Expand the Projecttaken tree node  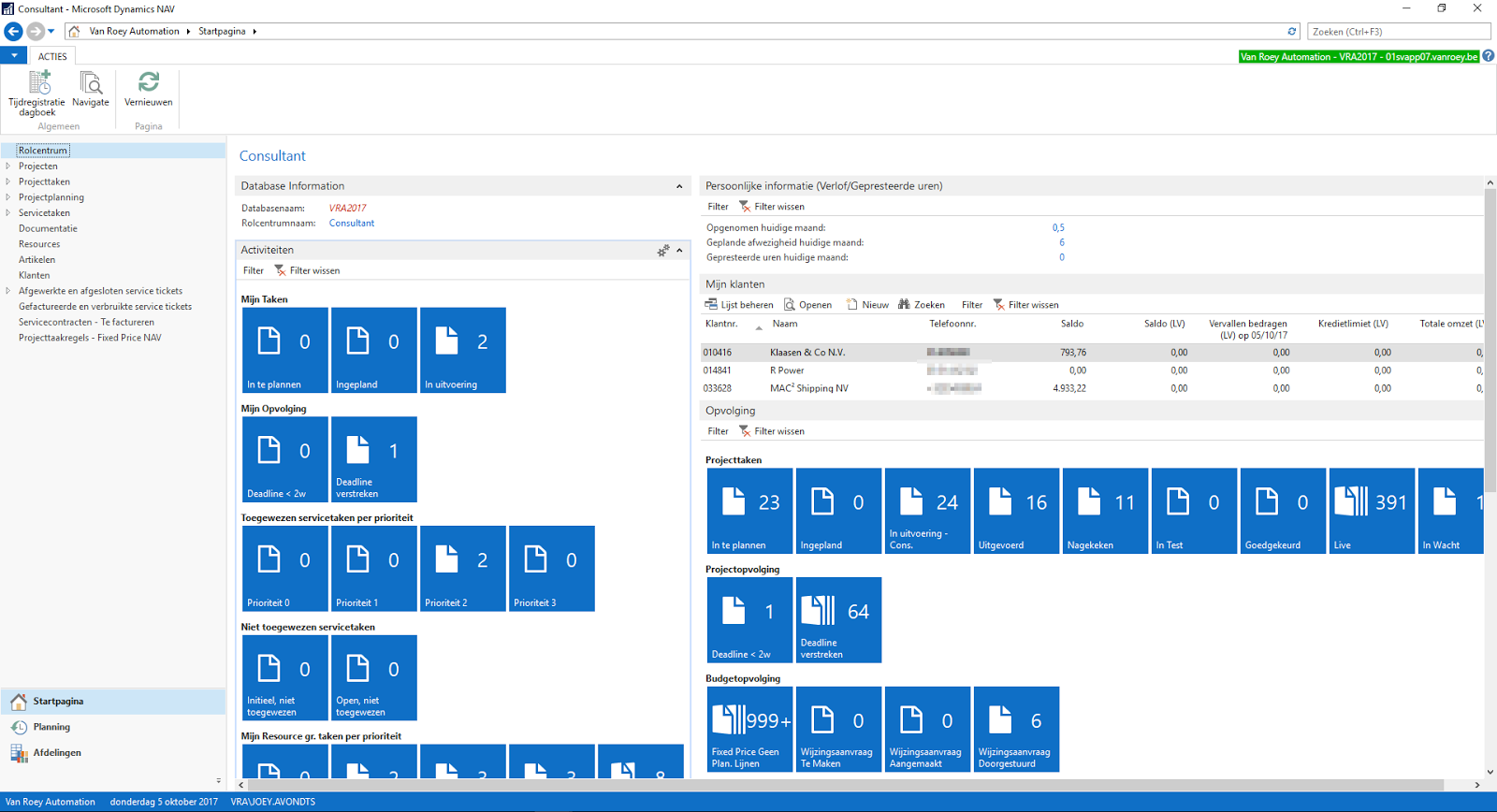(8, 181)
